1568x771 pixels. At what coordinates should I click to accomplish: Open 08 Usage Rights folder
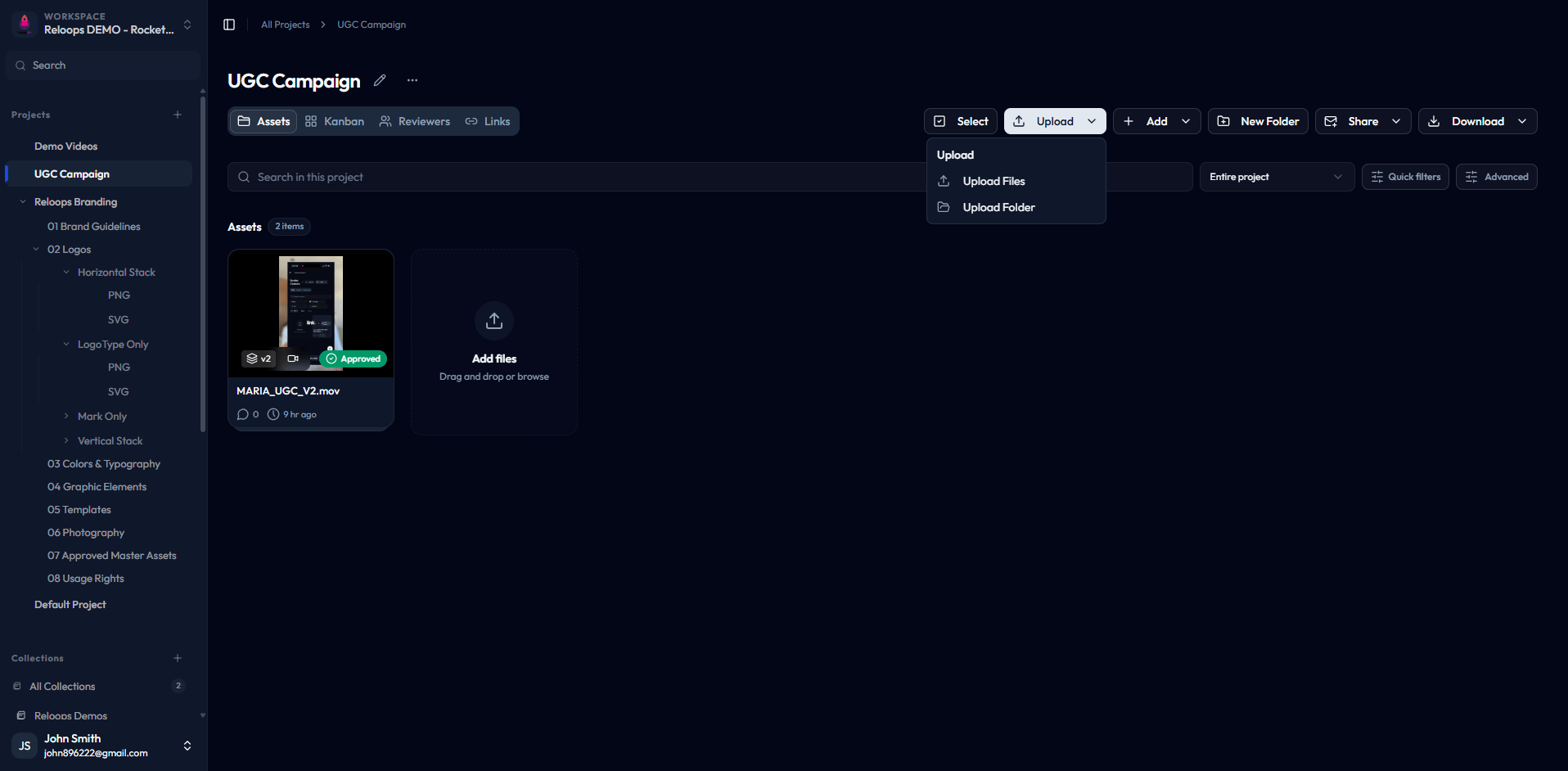tap(86, 578)
